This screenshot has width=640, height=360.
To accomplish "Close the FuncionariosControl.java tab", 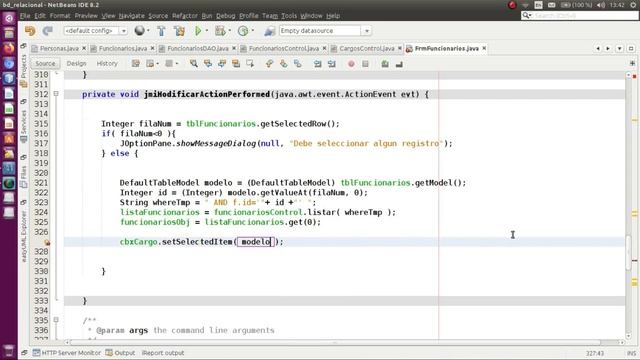I will click(x=324, y=48).
